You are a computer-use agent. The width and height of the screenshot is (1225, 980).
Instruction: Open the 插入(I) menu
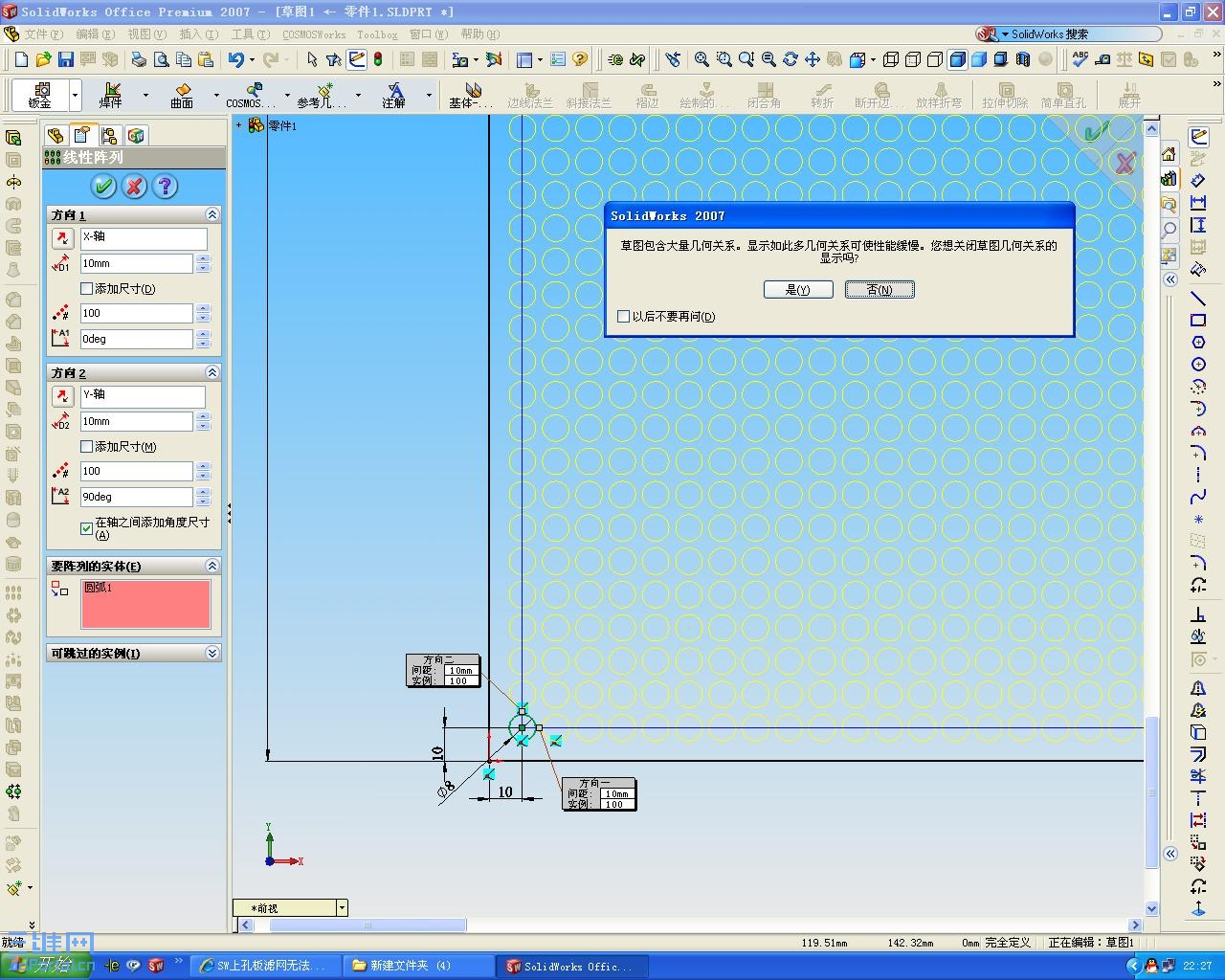(x=198, y=34)
